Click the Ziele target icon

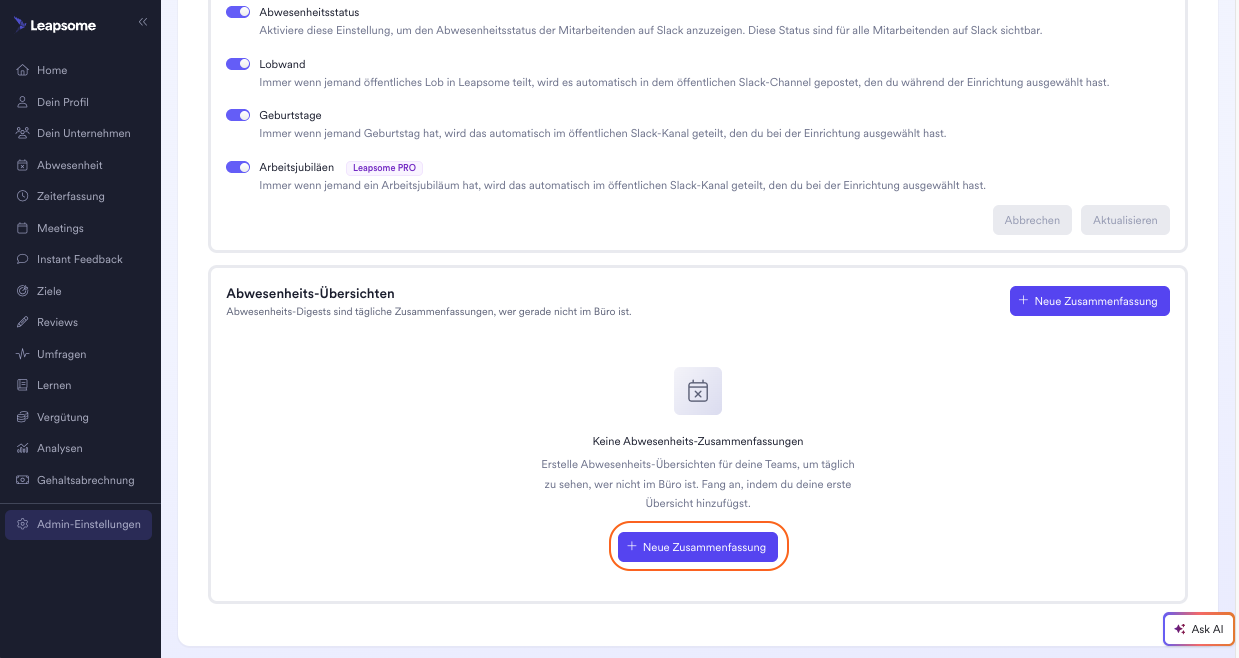pyautogui.click(x=23, y=291)
